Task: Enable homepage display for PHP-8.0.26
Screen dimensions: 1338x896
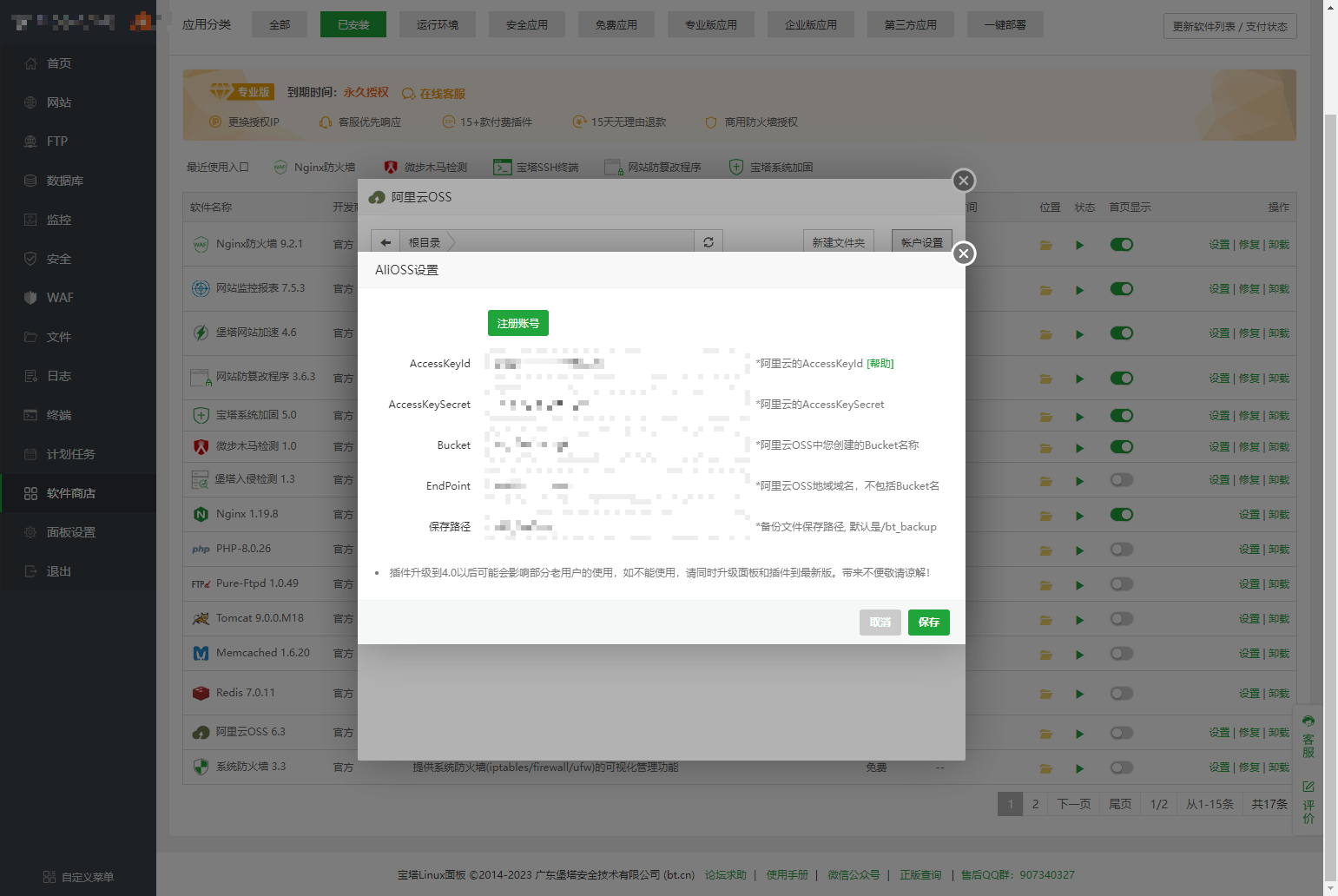Action: pyautogui.click(x=1122, y=549)
